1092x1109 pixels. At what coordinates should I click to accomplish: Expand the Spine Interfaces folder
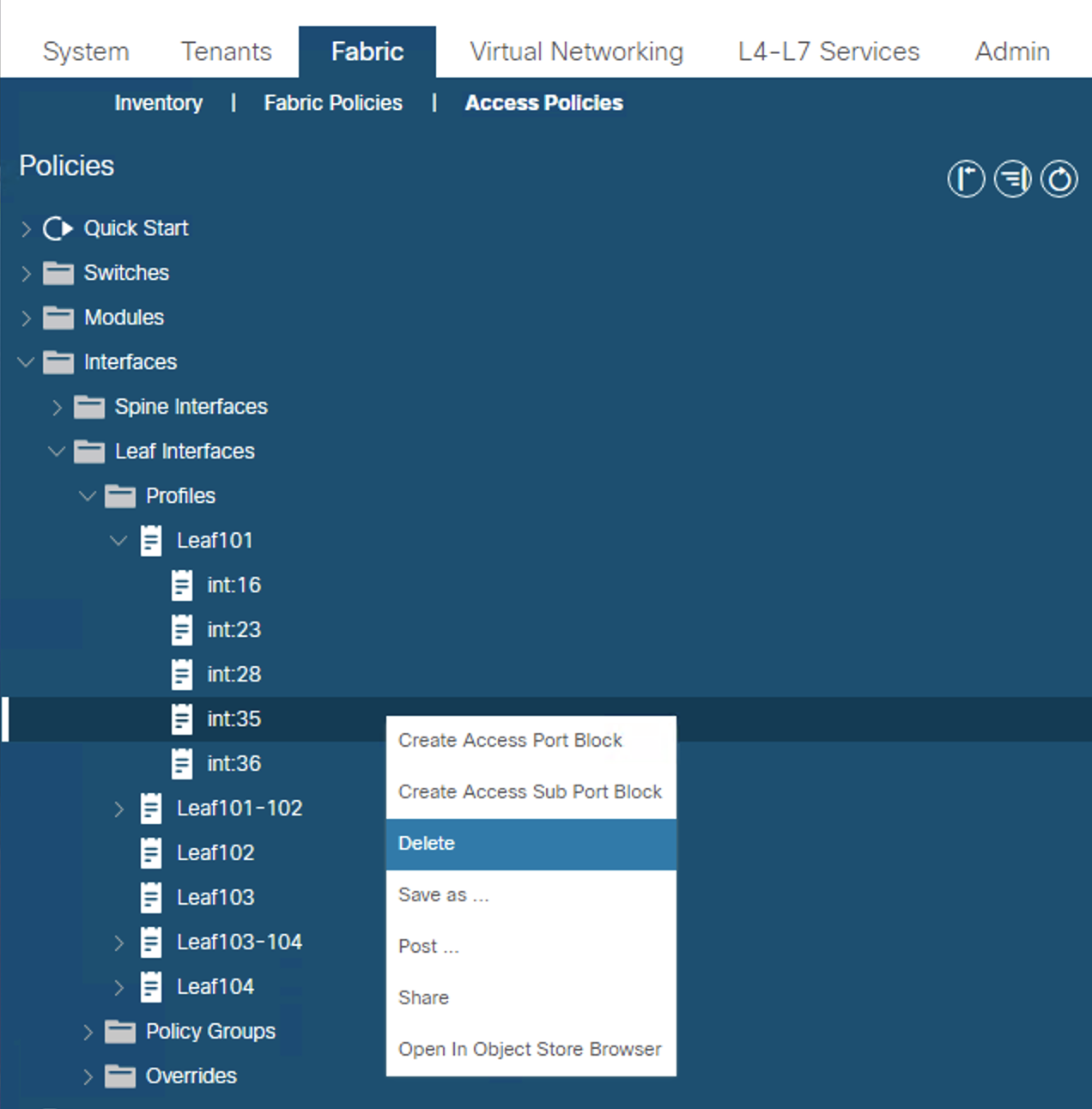[x=57, y=407]
